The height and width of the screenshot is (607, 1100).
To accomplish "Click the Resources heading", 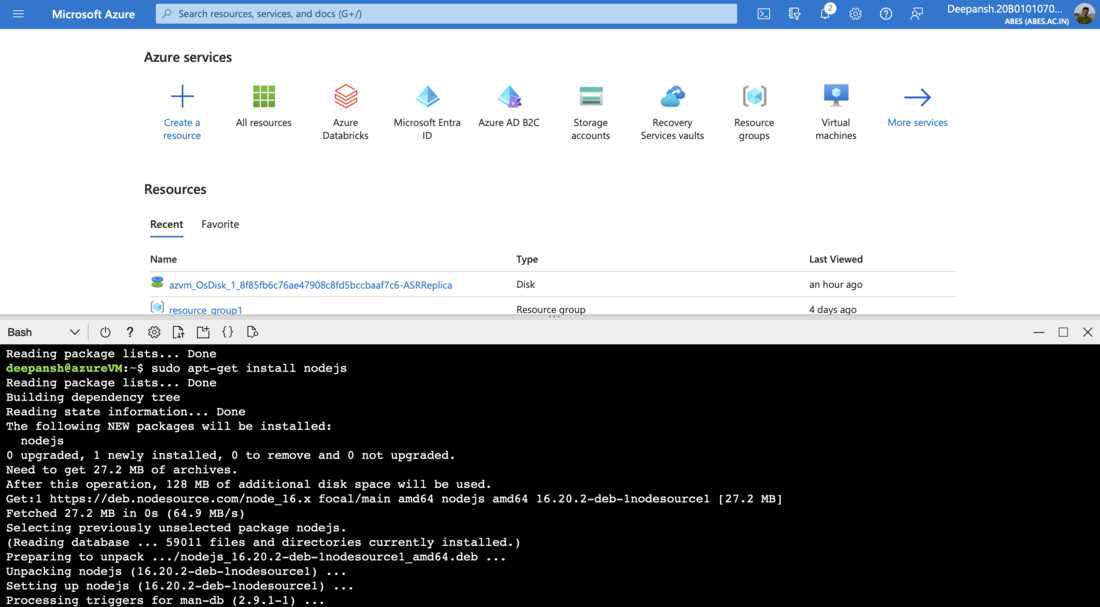I will 175,189.
